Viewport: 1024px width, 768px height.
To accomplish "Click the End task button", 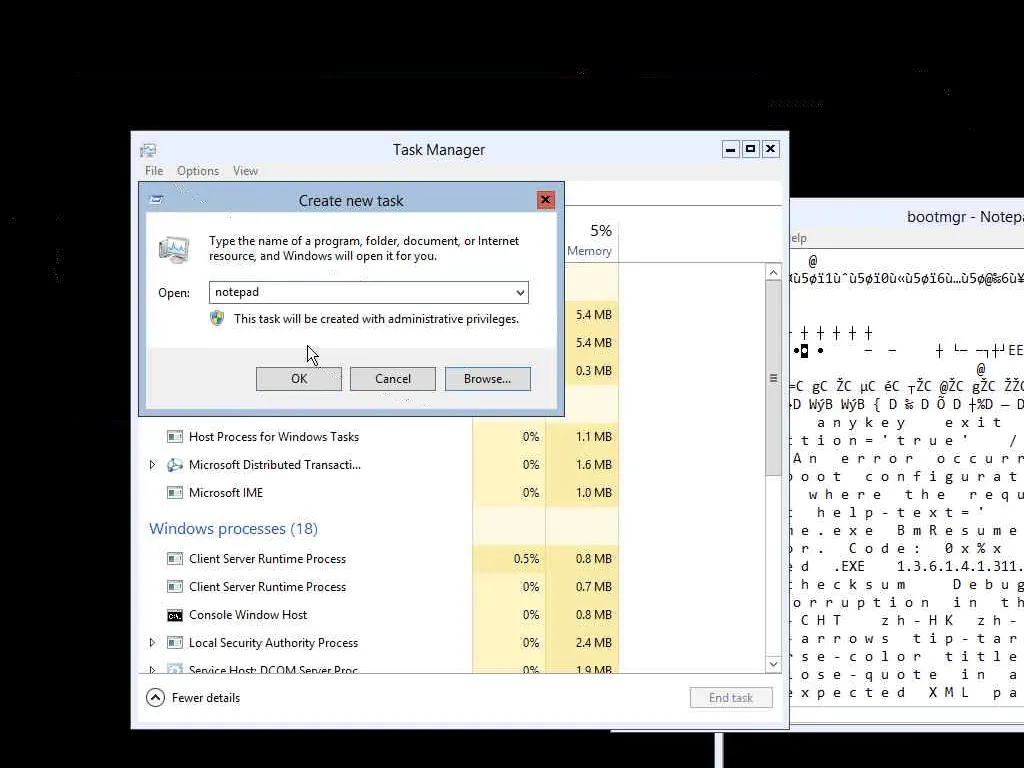I will [731, 698].
